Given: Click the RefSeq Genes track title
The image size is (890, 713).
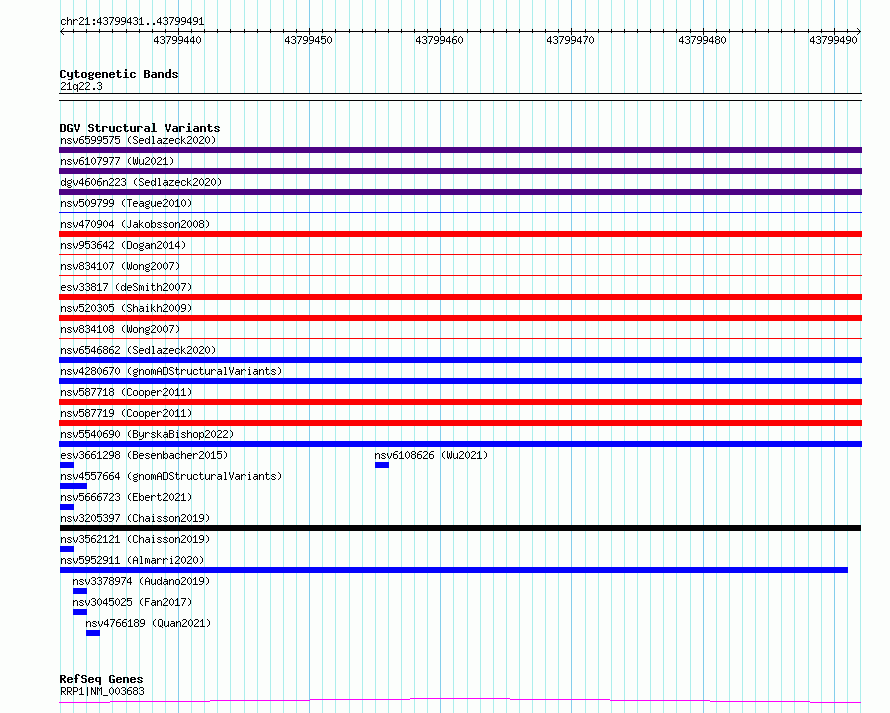Looking at the screenshot, I should 101,680.
